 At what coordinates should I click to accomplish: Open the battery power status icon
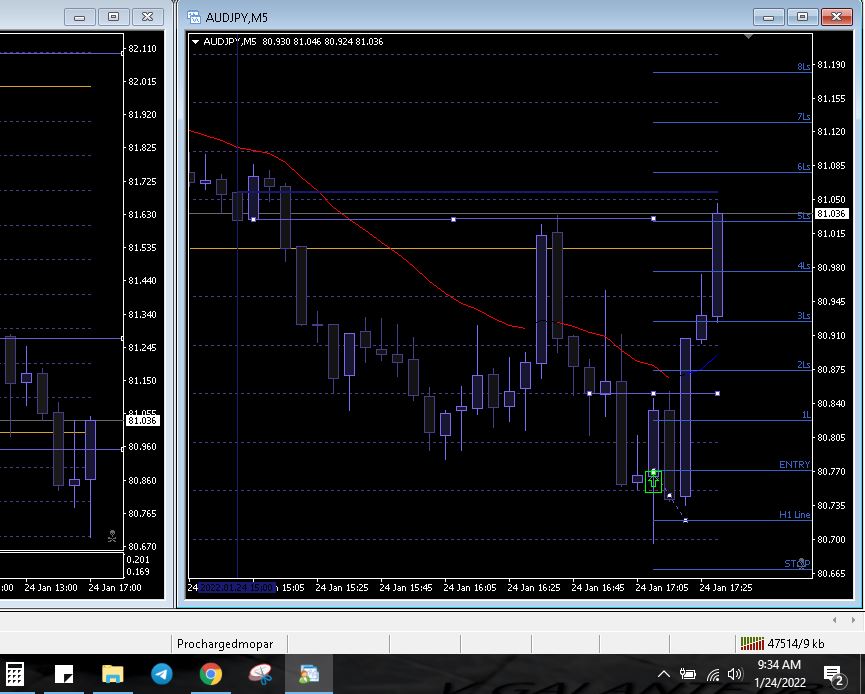(x=687, y=674)
